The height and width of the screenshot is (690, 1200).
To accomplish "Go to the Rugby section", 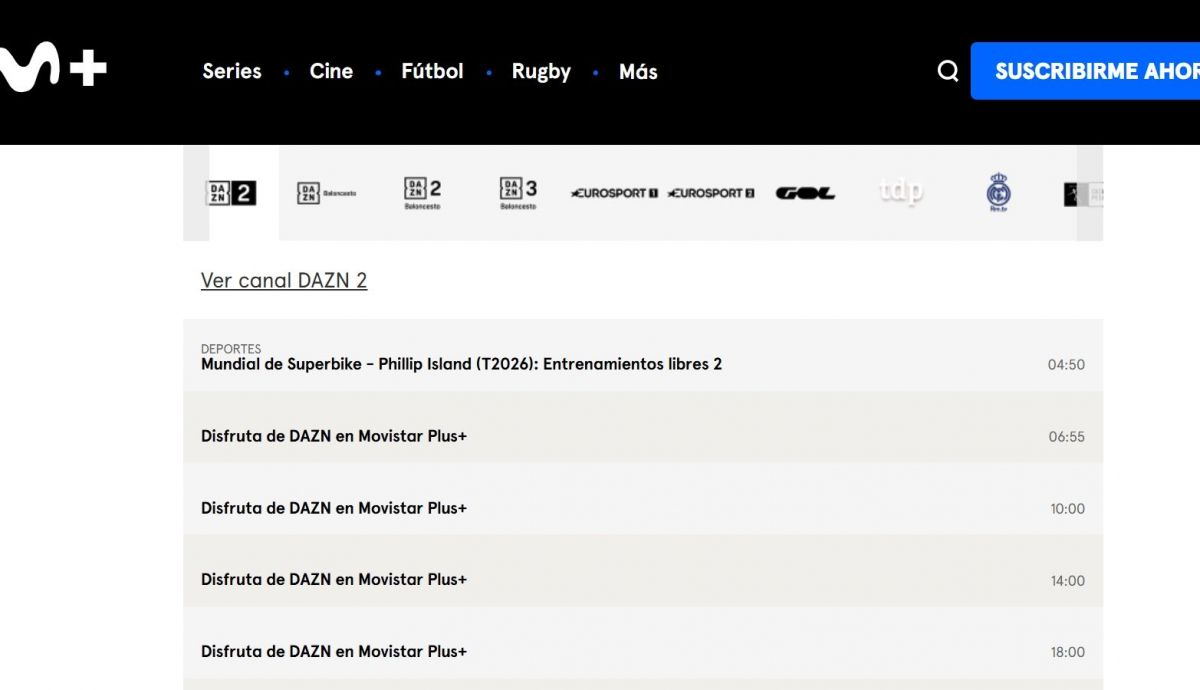I will (541, 71).
